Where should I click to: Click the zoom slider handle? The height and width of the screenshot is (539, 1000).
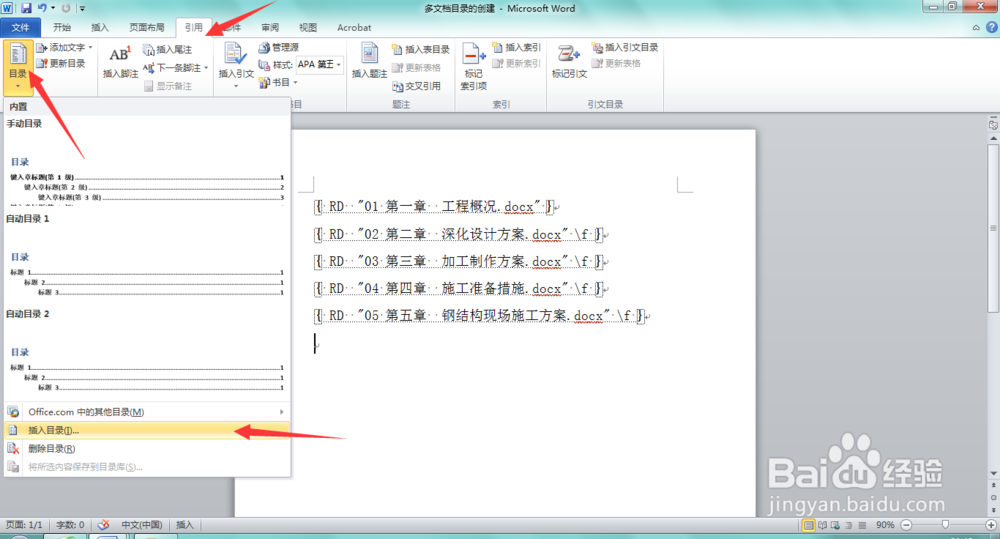pyautogui.click(x=945, y=525)
